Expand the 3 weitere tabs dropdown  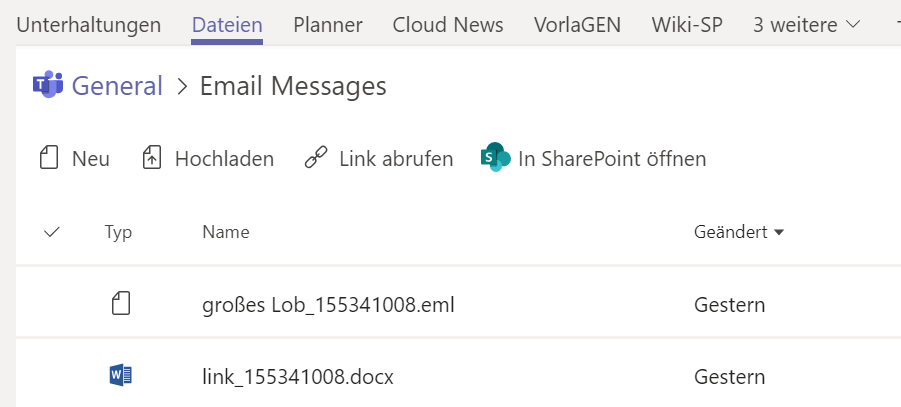(x=807, y=25)
